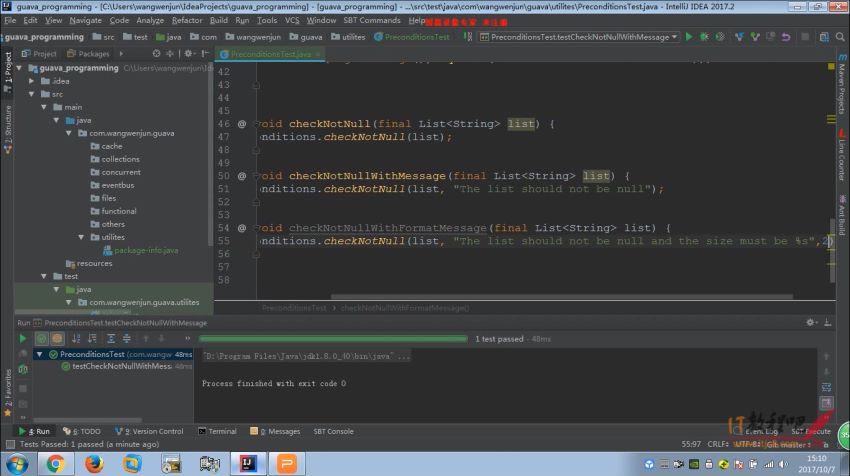
Task: Toggle tool window quick access in status bar
Action: (x=10, y=444)
